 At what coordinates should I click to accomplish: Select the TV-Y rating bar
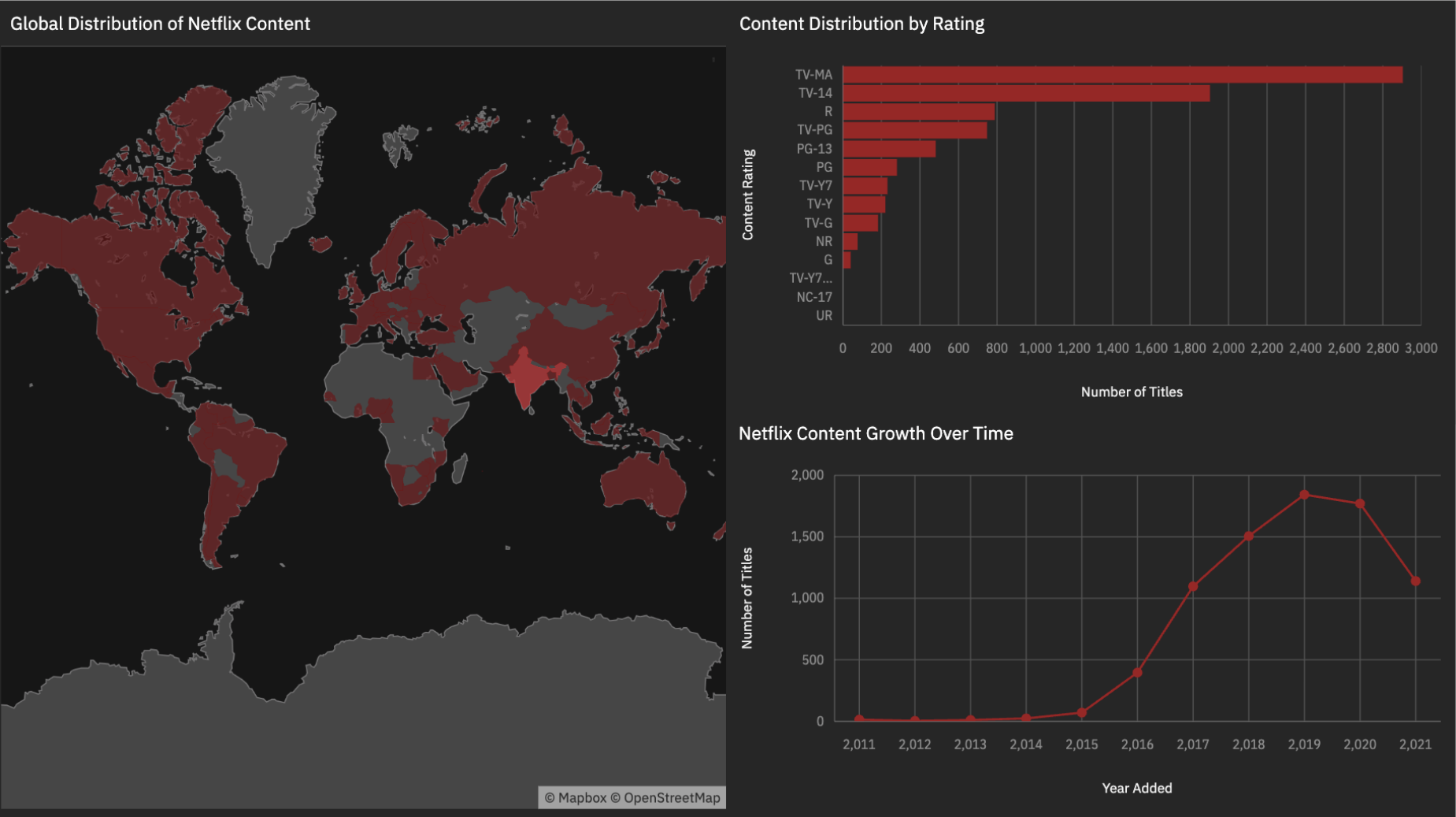pyautogui.click(x=864, y=204)
